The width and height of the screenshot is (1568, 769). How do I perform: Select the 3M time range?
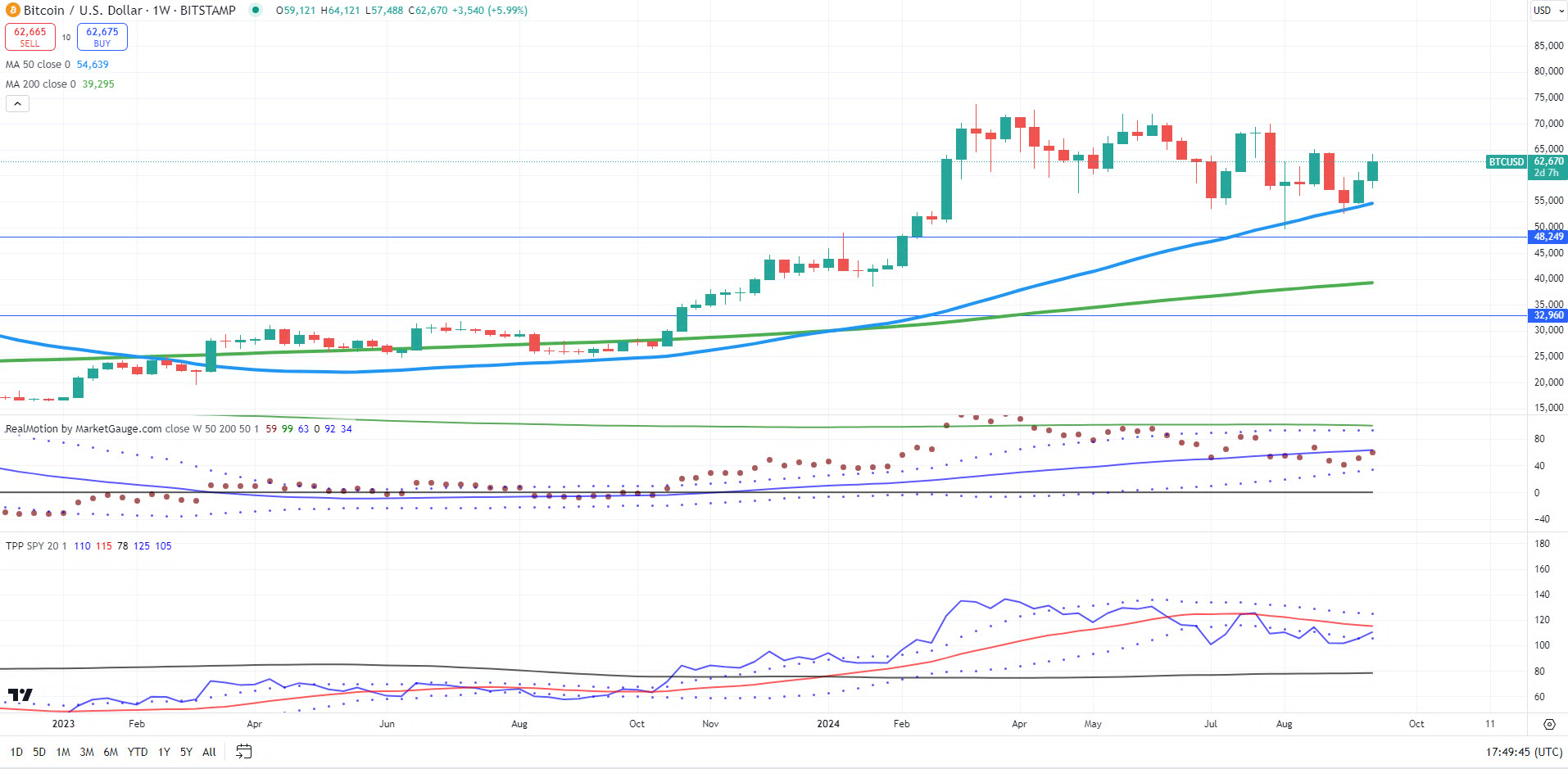pos(87,752)
